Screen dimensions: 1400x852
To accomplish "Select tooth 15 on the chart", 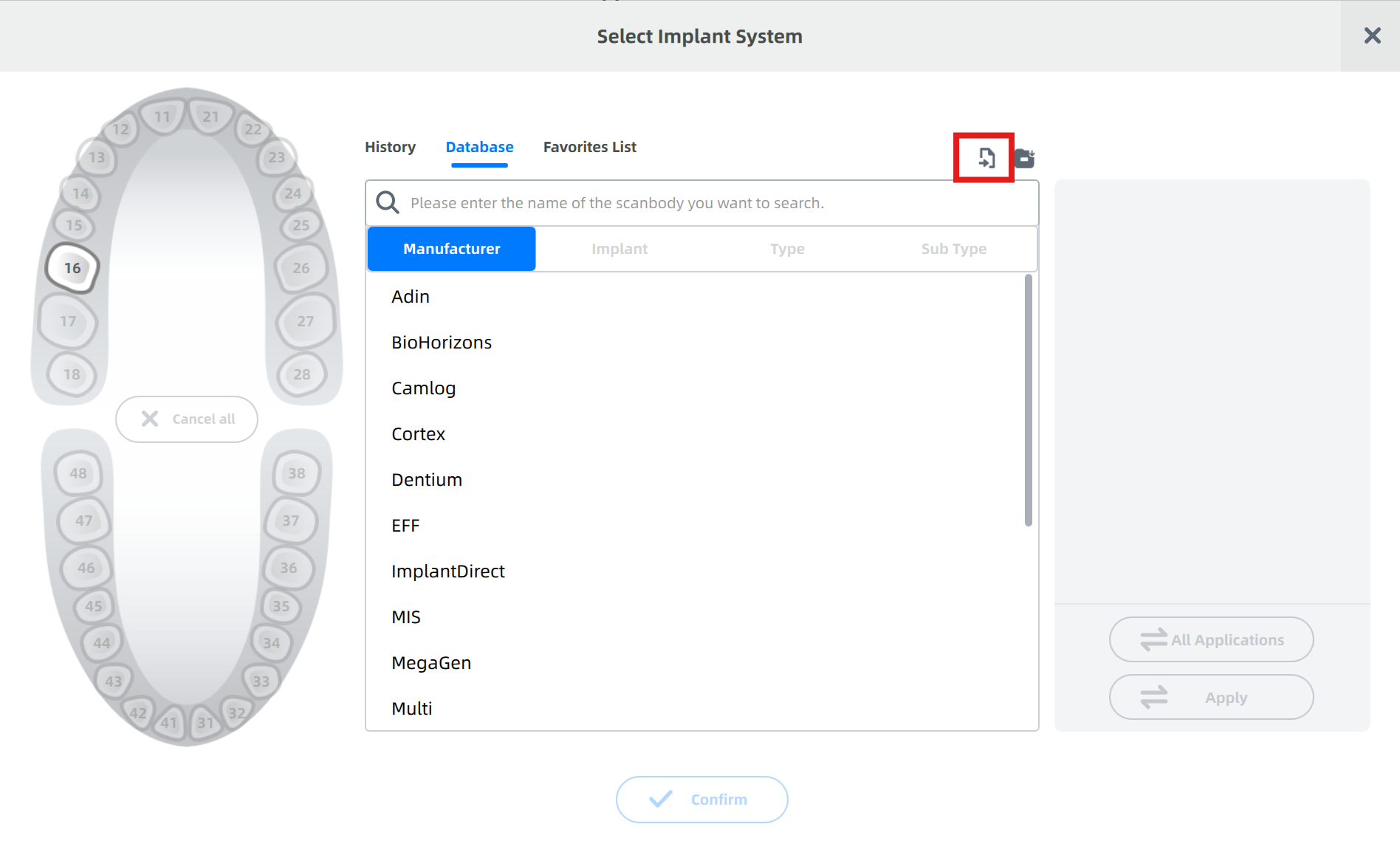I will pyautogui.click(x=75, y=225).
